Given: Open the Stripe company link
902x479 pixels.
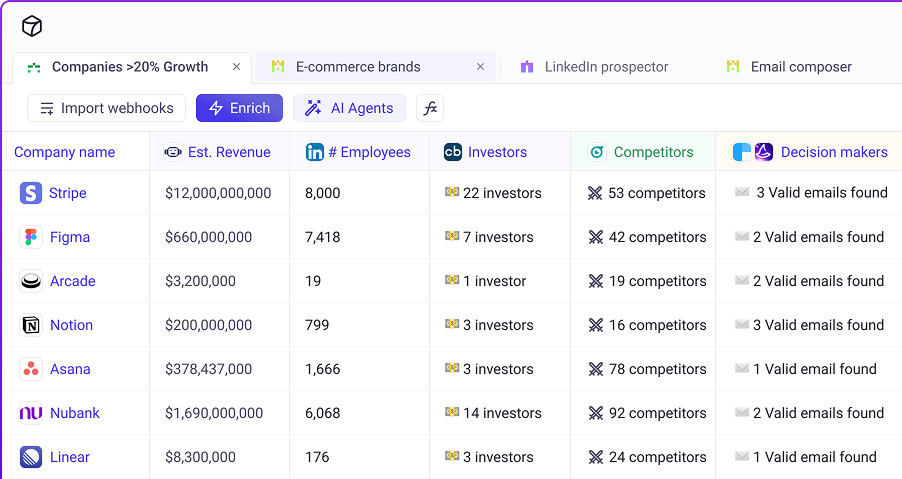Looking at the screenshot, I should click(x=68, y=193).
